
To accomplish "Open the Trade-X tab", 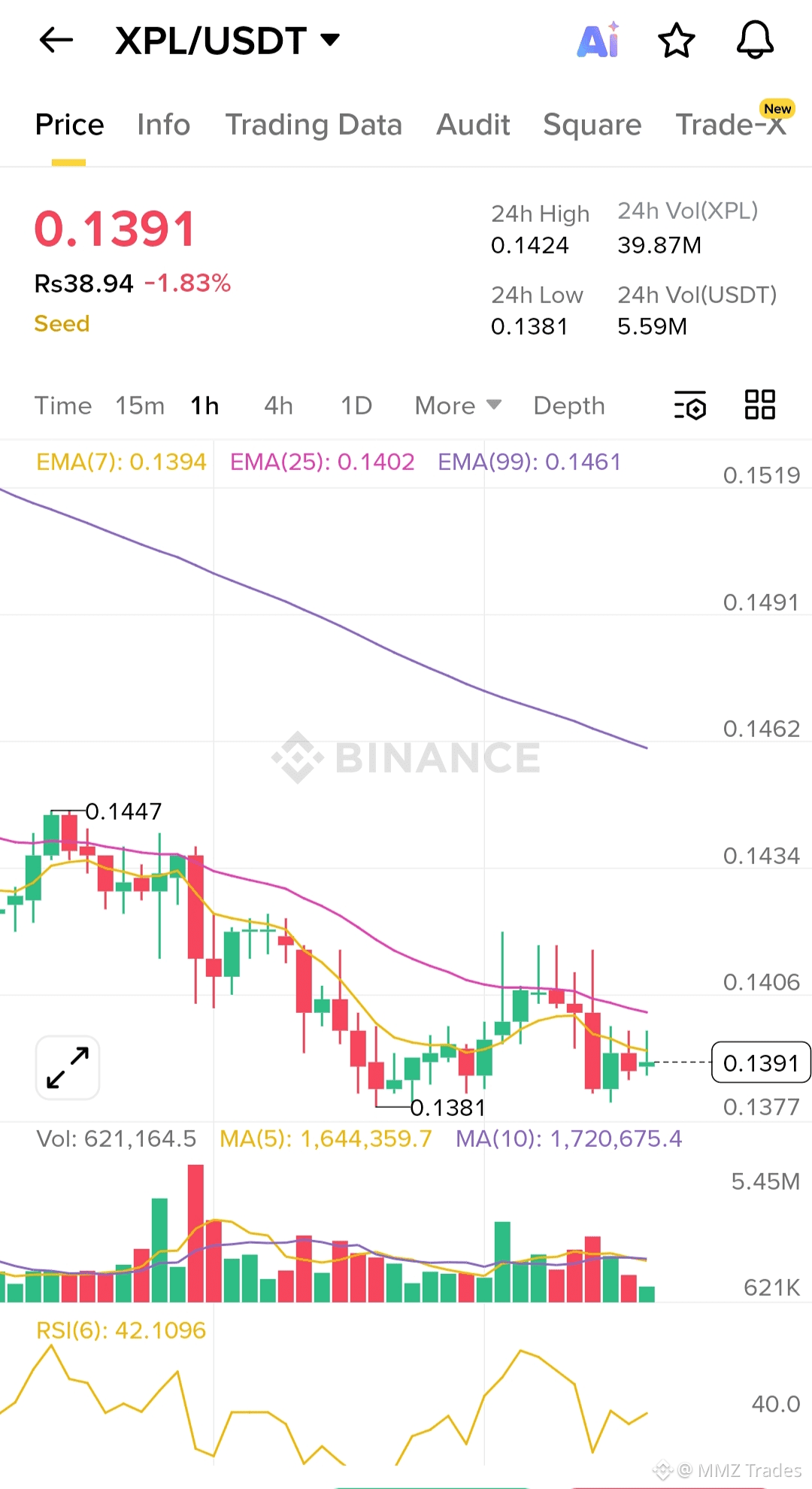I will click(x=732, y=124).
